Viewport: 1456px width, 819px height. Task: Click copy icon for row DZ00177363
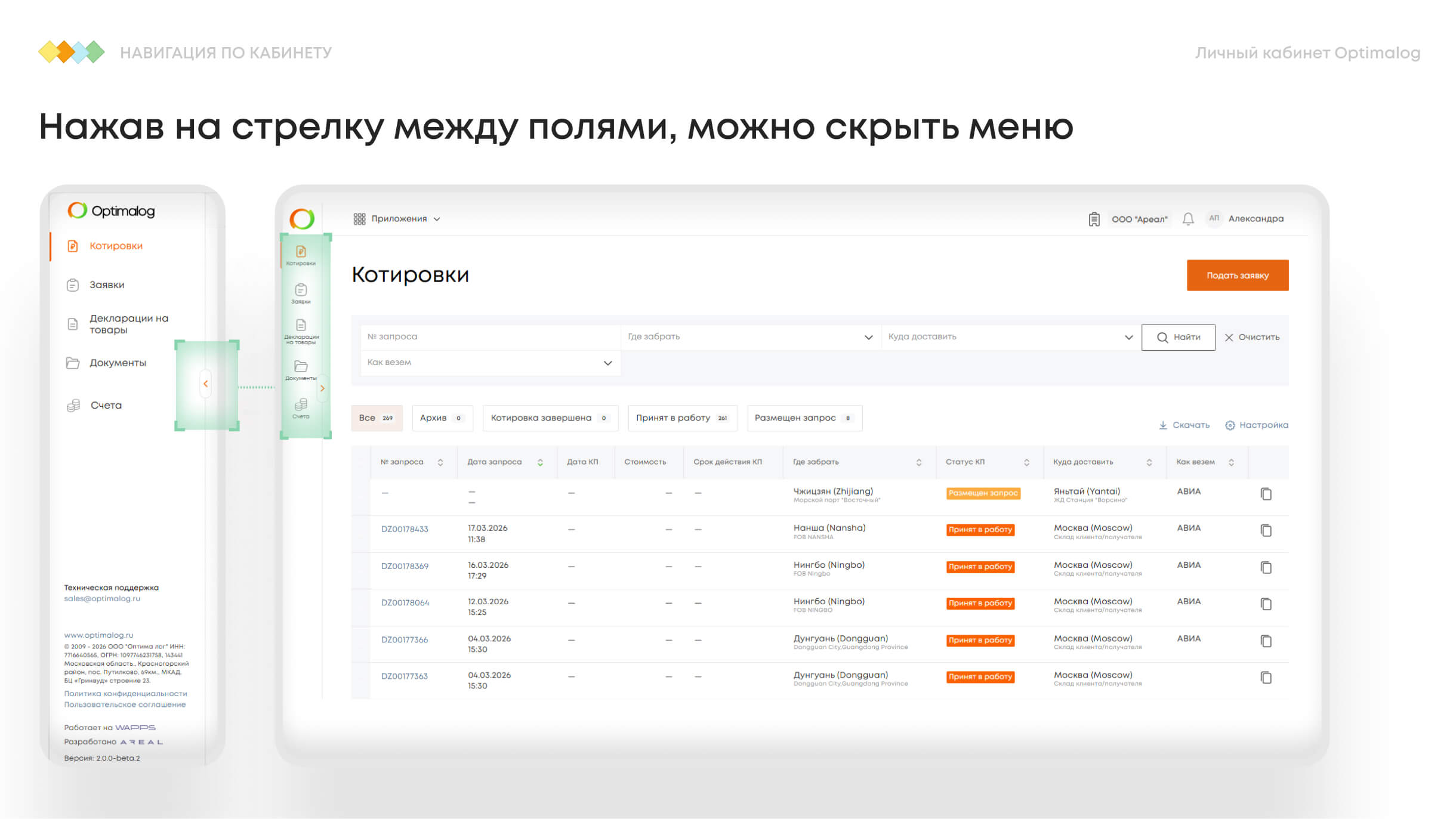click(1266, 678)
